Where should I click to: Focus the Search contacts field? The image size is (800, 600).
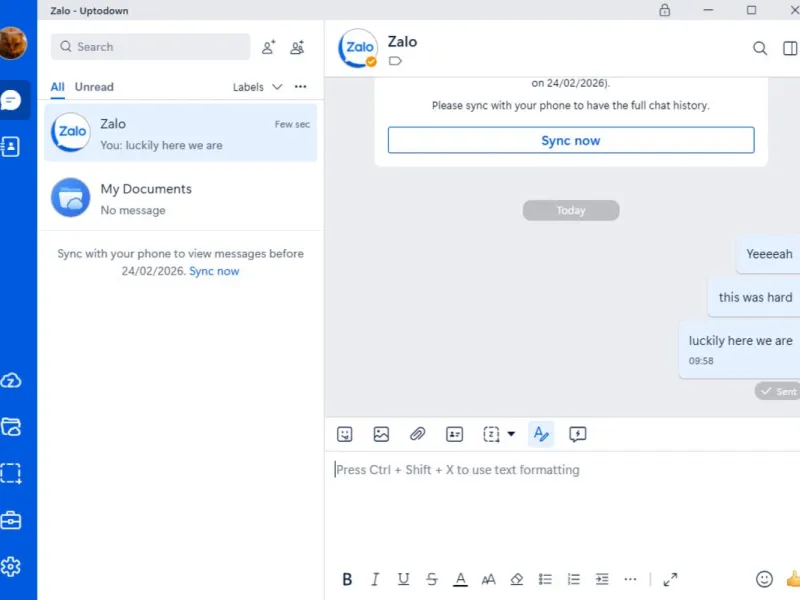pyautogui.click(x=151, y=47)
